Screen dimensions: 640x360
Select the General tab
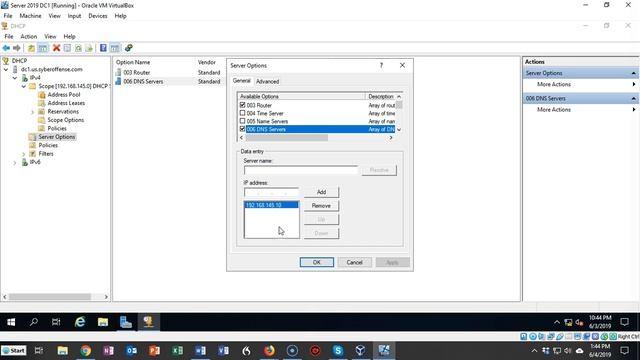pyautogui.click(x=242, y=81)
